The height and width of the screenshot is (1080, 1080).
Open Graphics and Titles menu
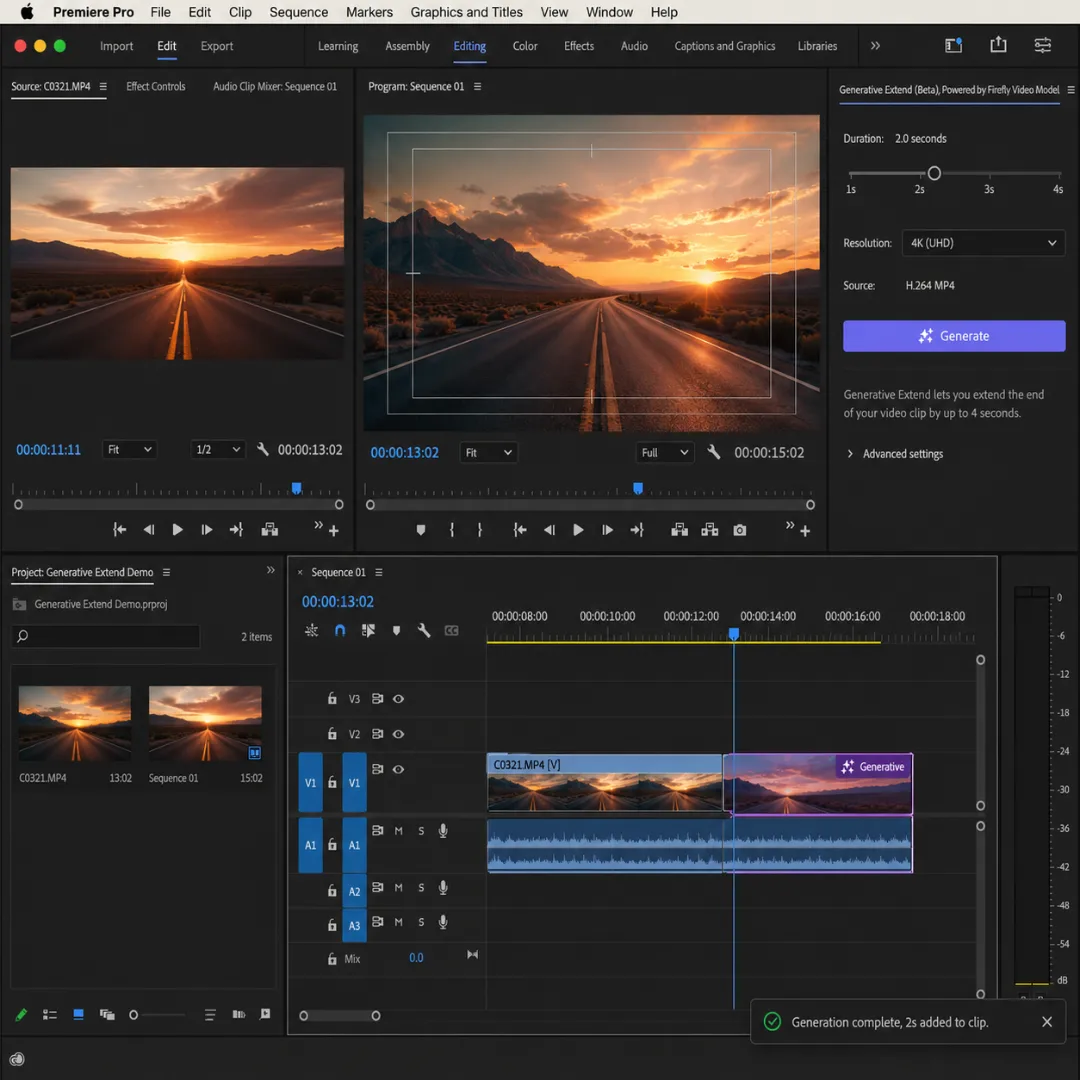pos(466,12)
